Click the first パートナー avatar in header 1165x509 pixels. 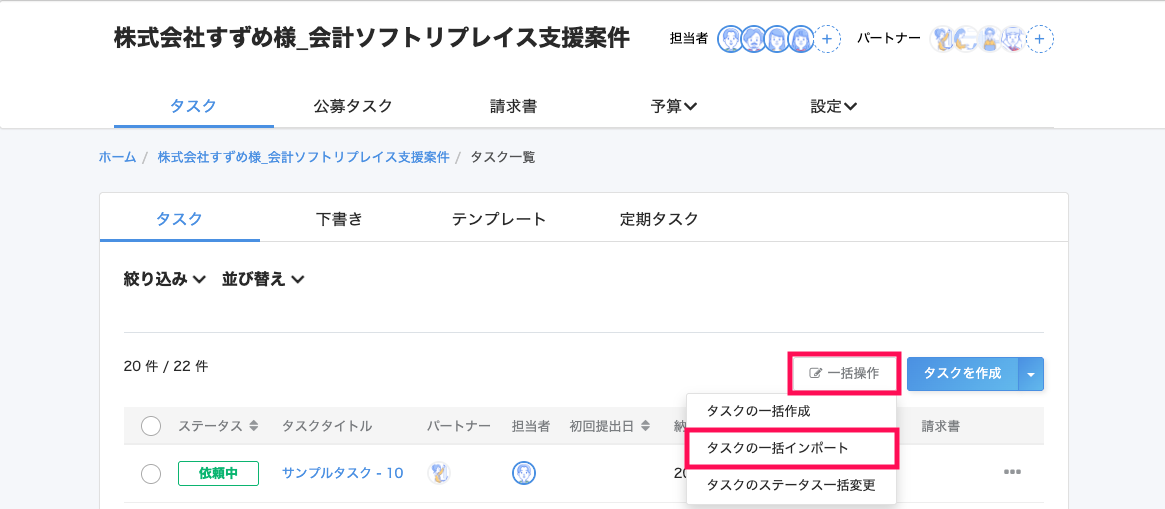click(x=944, y=39)
